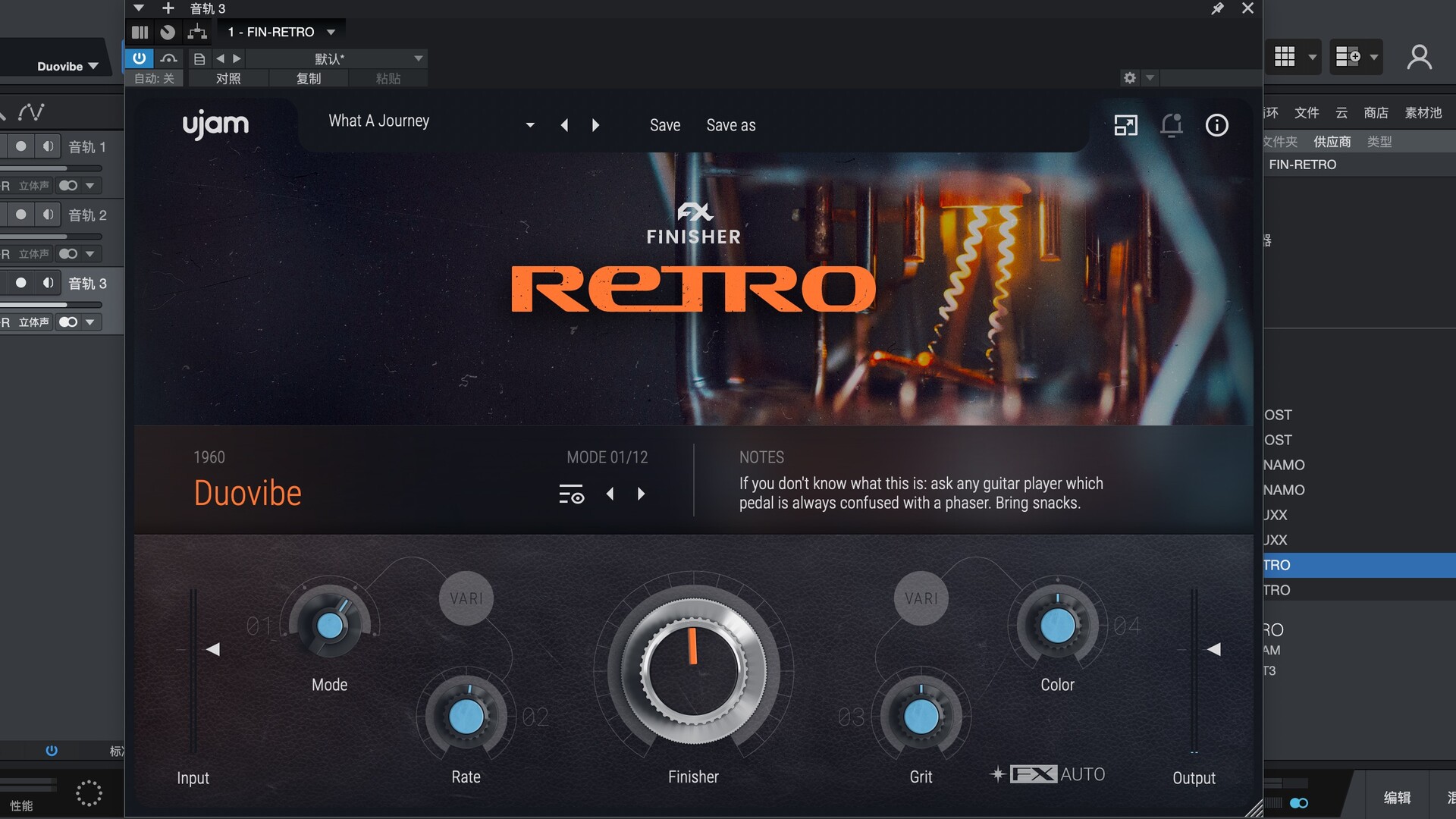Viewport: 1456px width, 819px height.
Task: Toggle record arm on 音轨 1
Action: 20,146
